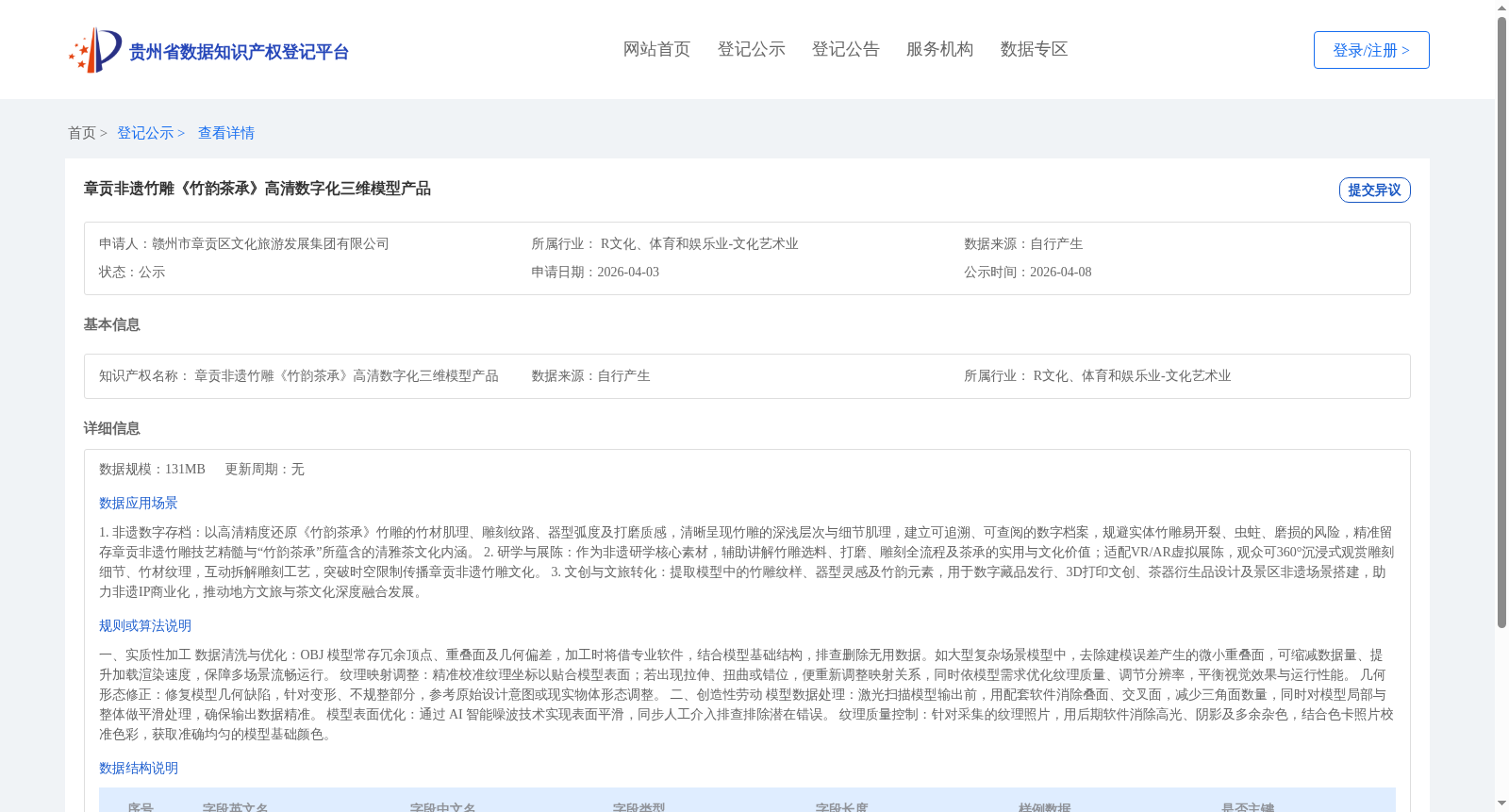Go to 网站首页 in the navigation
This screenshot has width=1509, height=812.
[656, 49]
